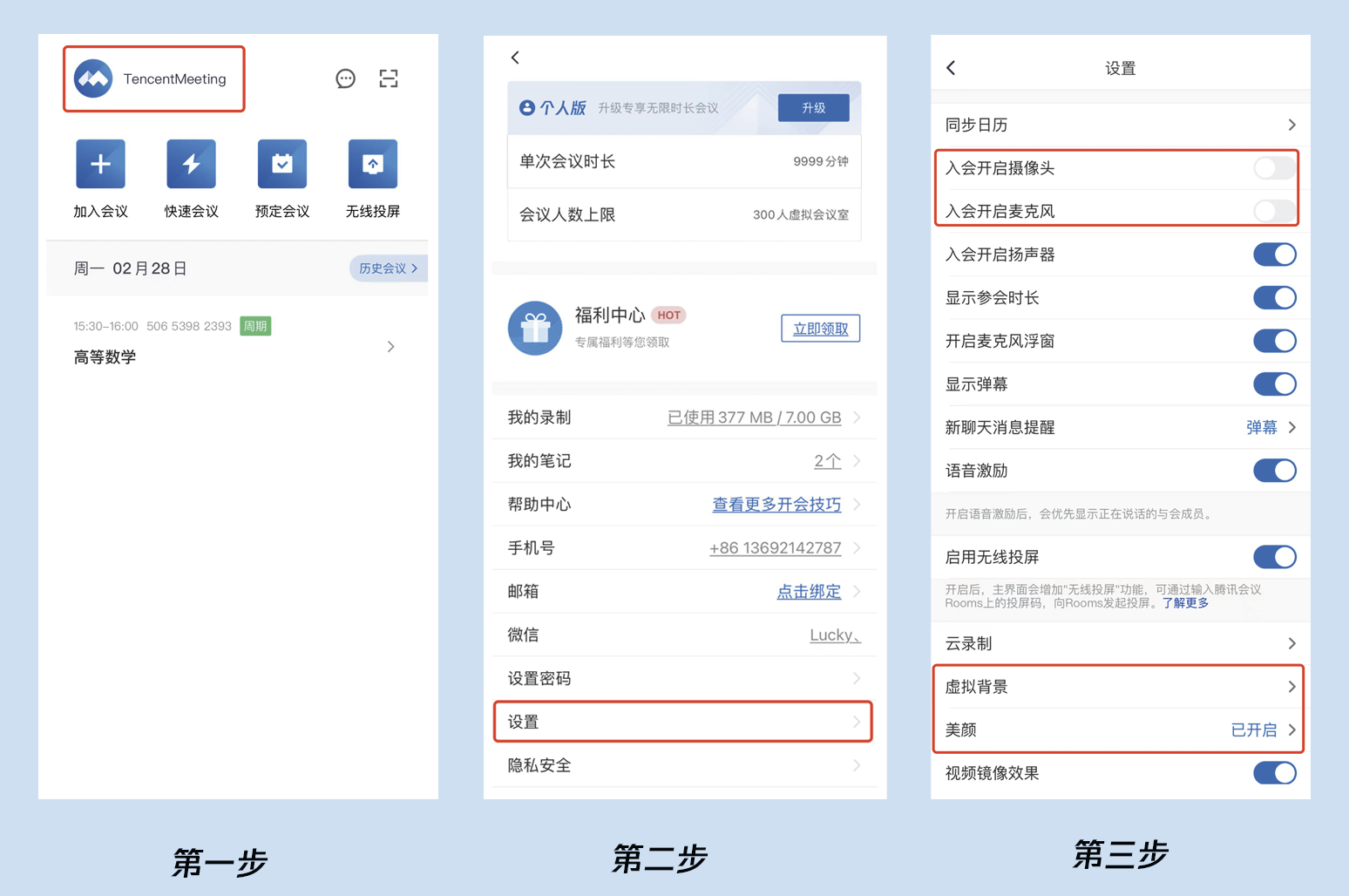Tap the 福利中心 gift icon
1349x896 pixels.
(x=535, y=329)
